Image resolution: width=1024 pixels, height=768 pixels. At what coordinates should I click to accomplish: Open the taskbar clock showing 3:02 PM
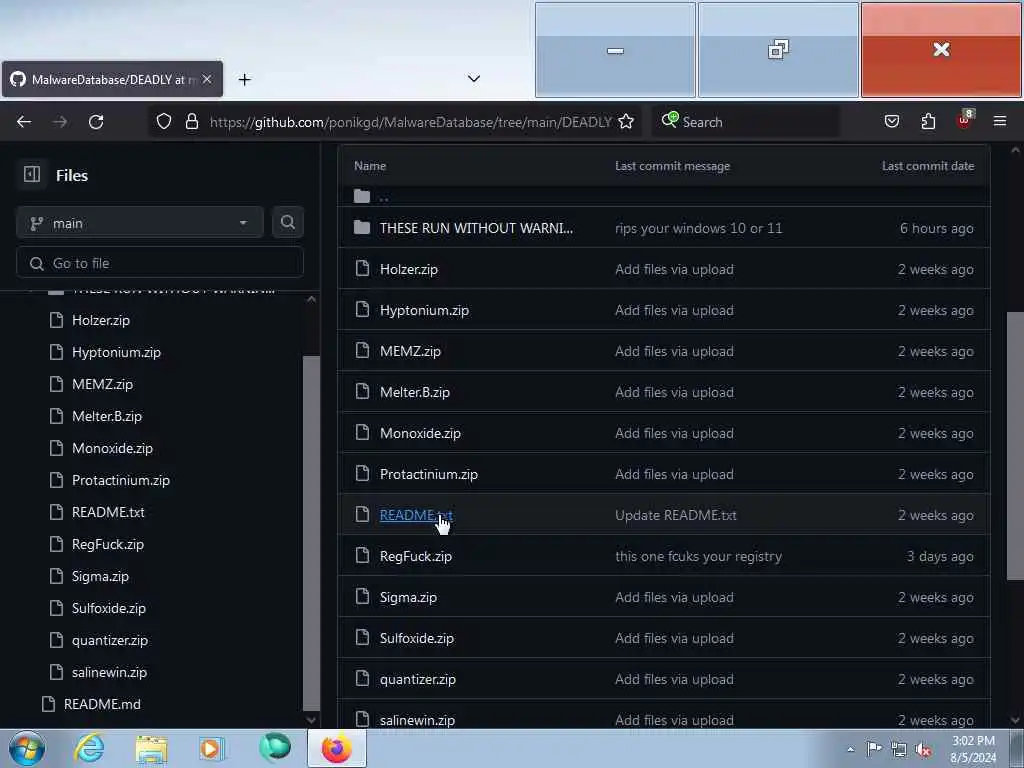pyautogui.click(x=973, y=750)
